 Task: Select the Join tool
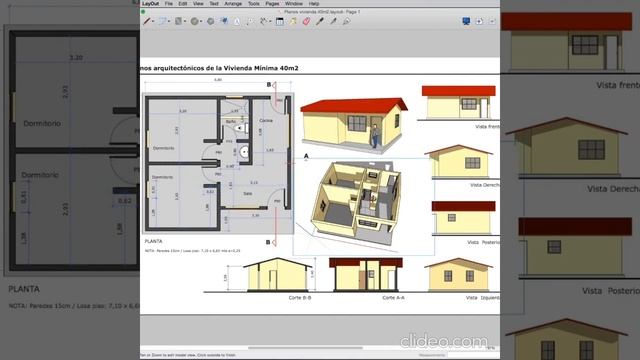click(x=347, y=21)
